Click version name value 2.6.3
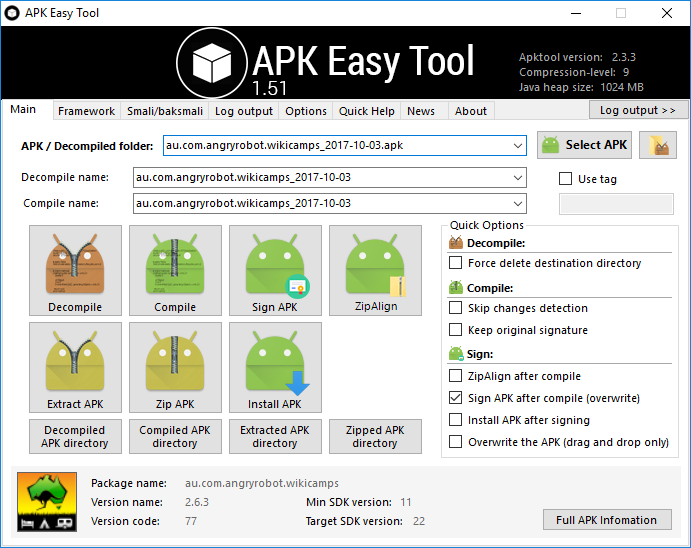This screenshot has height=548, width=691. click(x=197, y=502)
